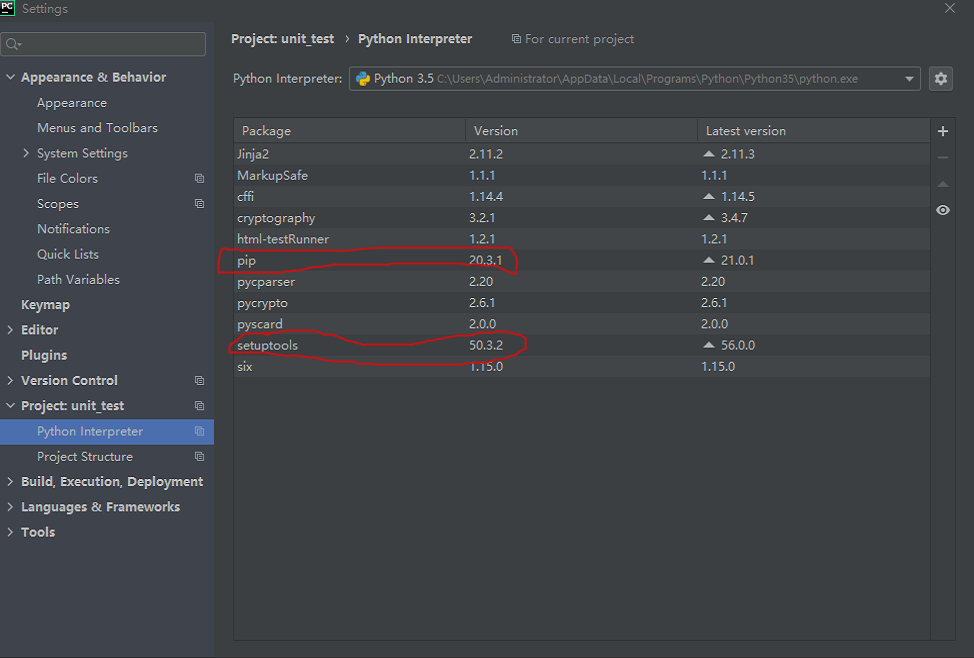
Task: Collapse the Appearance & Behavior section
Action: pyautogui.click(x=10, y=77)
